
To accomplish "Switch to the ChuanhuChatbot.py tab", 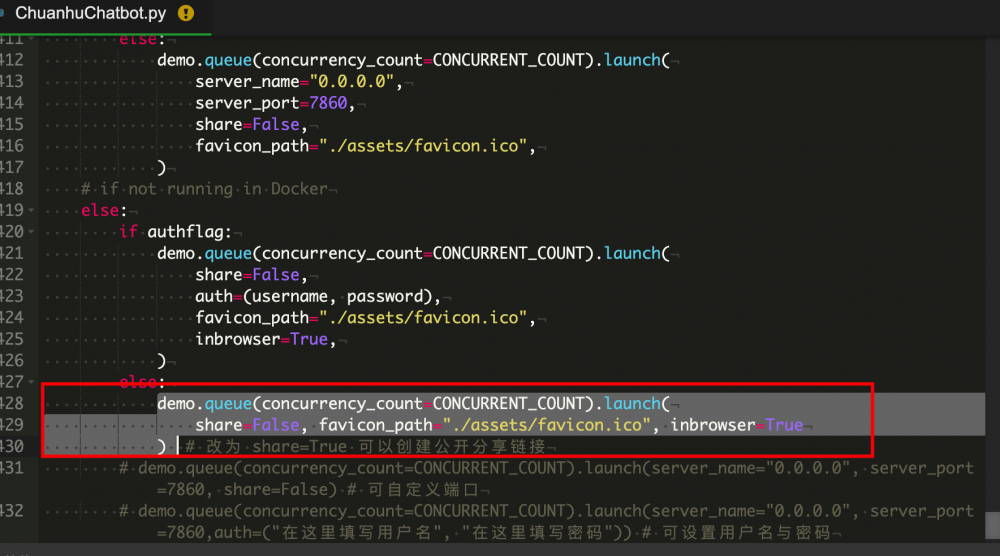I will [x=90, y=13].
